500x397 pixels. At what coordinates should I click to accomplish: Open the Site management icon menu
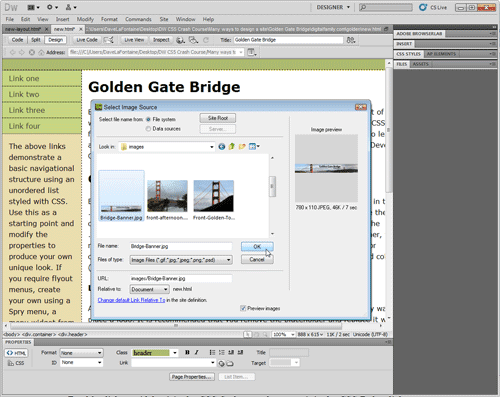point(70,7)
